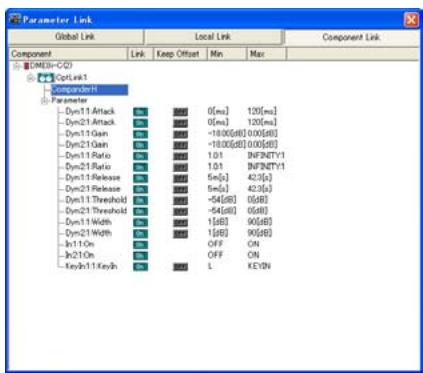Toggle Link On for Dyn2:1:Release
Screen dimensions: 423x373
140,189
